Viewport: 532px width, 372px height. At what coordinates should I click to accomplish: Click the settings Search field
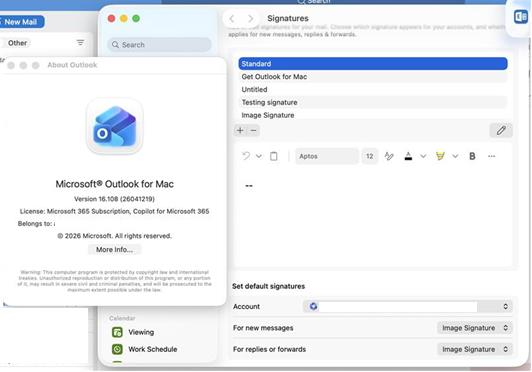pos(159,44)
